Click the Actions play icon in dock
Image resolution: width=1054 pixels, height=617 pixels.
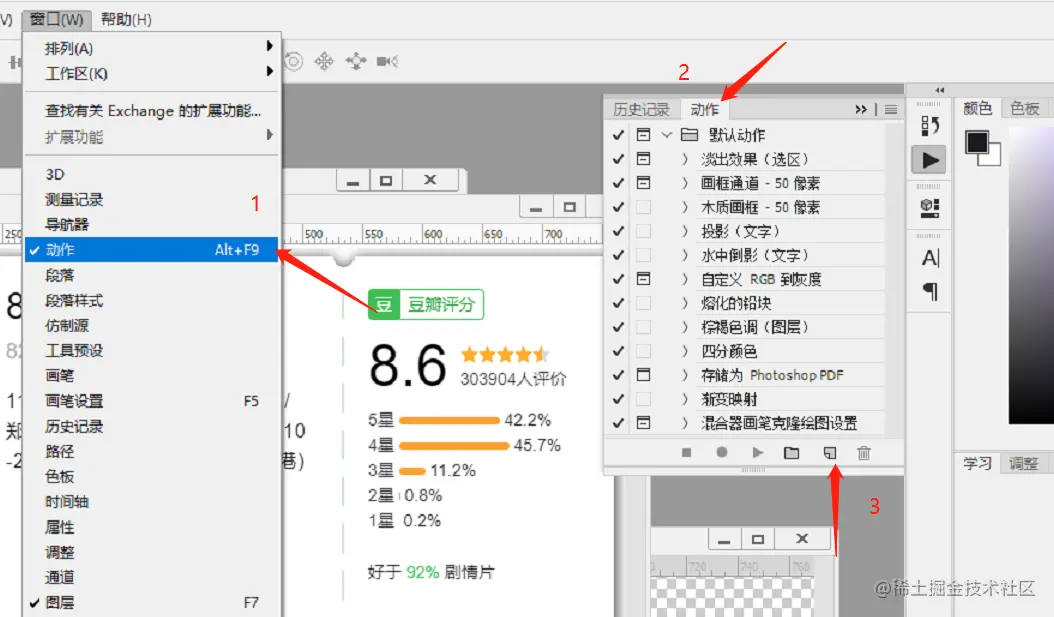tap(929, 160)
